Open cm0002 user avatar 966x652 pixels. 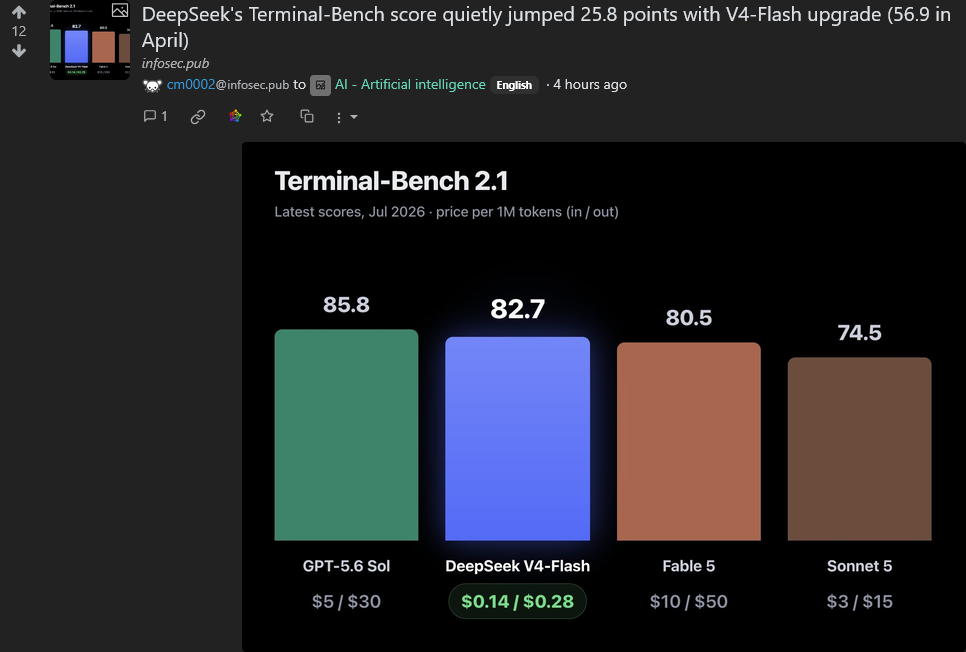click(x=152, y=85)
